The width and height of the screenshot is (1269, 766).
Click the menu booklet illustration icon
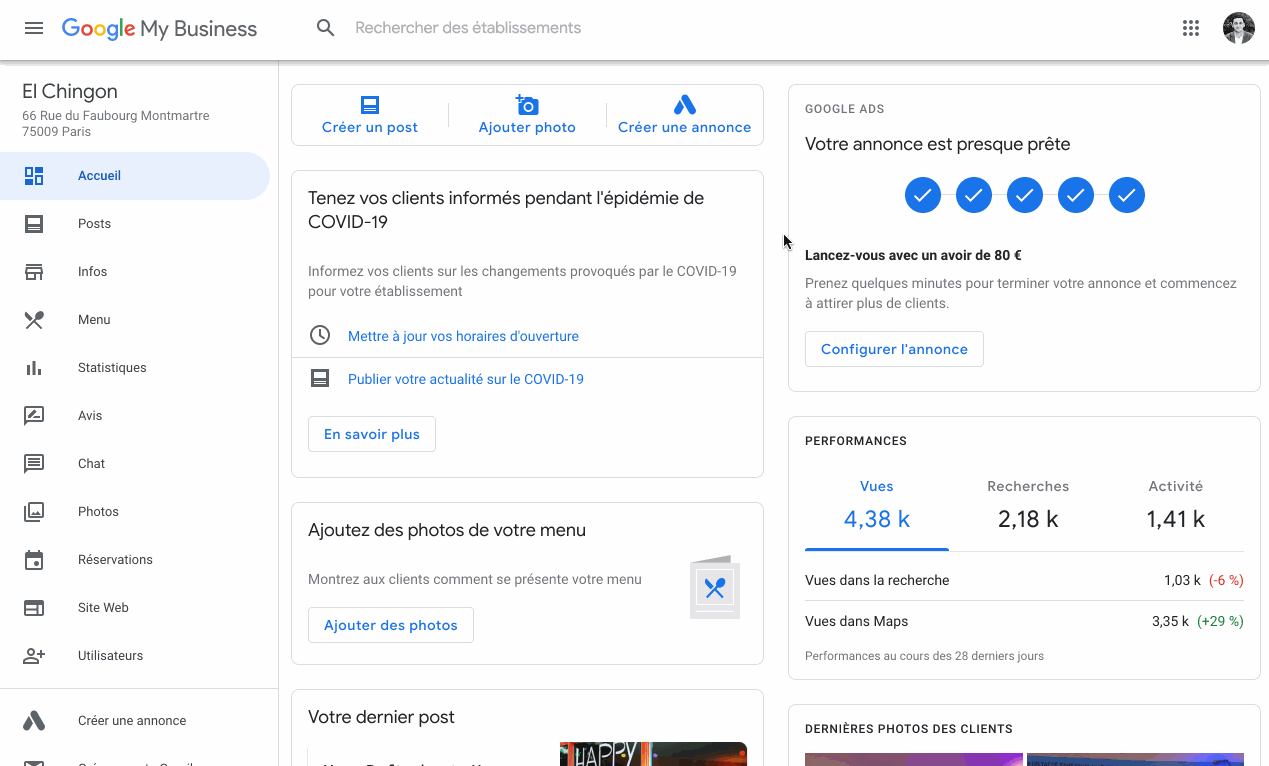(x=715, y=588)
